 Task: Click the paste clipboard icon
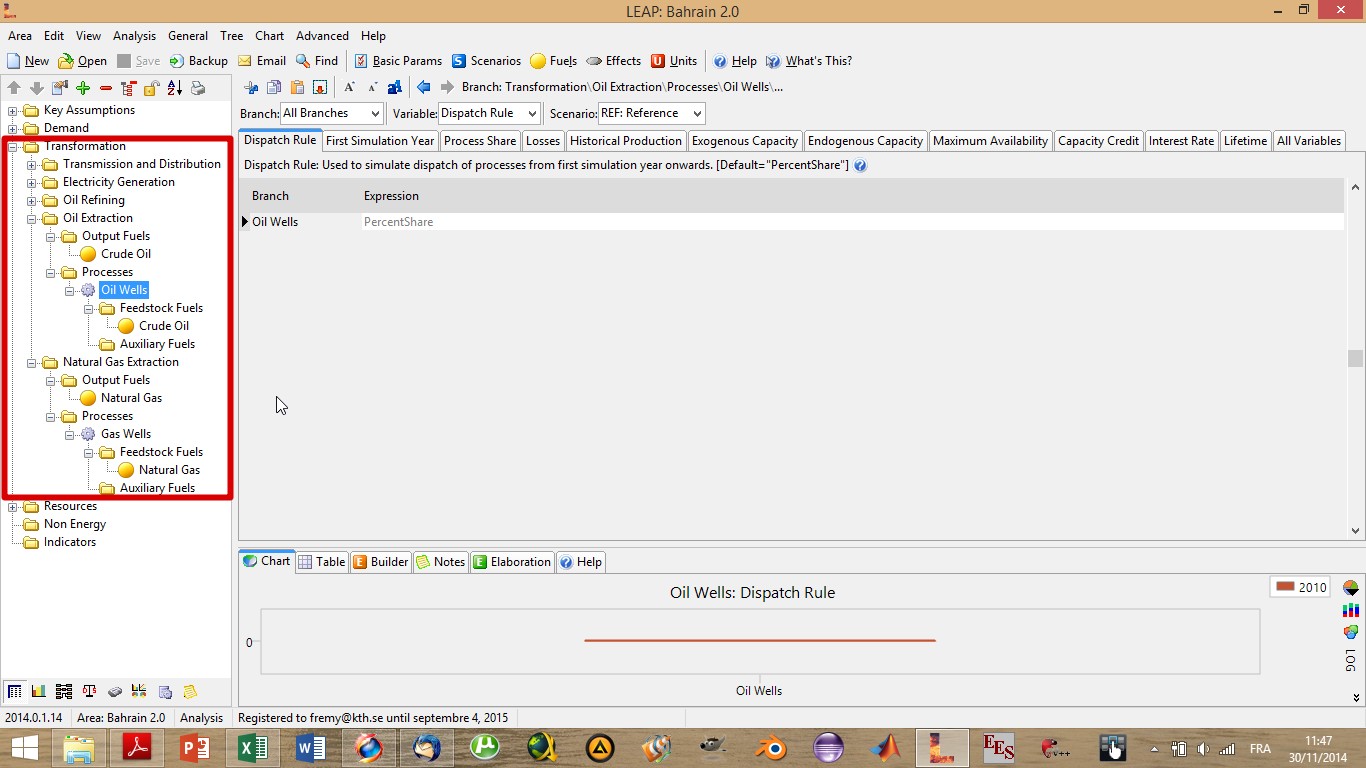click(297, 87)
